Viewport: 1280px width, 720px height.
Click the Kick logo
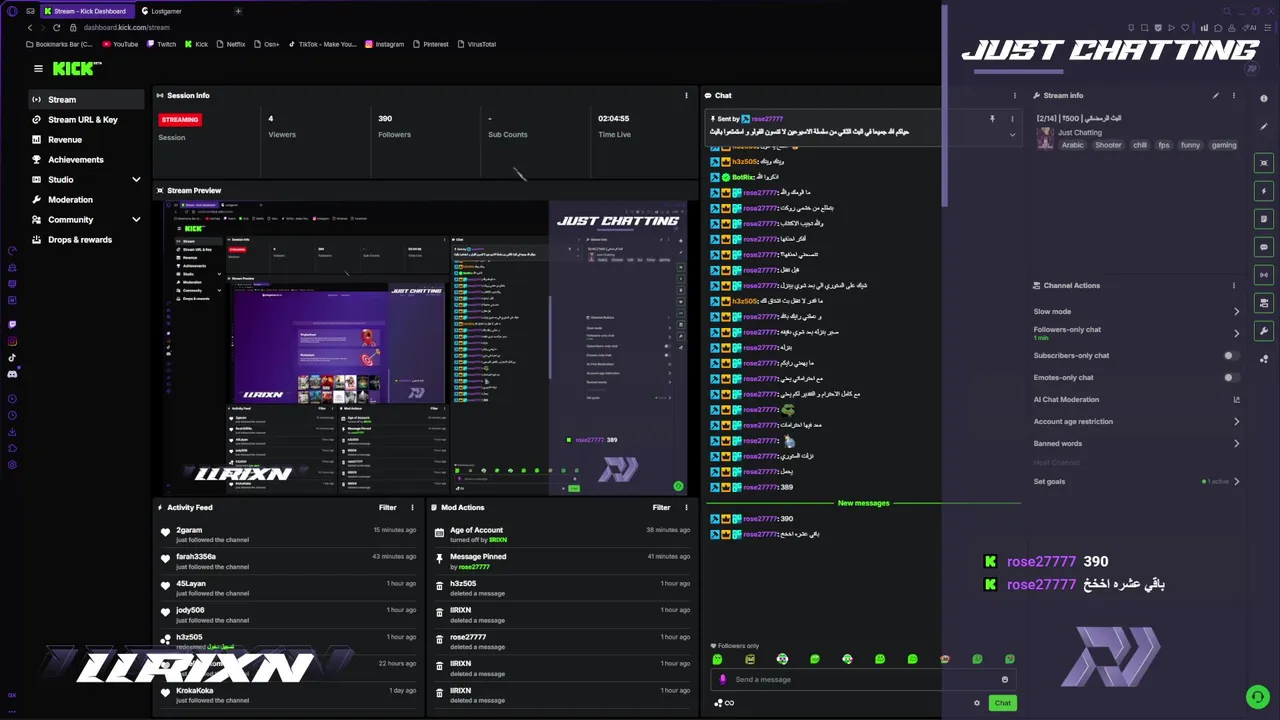coord(77,68)
